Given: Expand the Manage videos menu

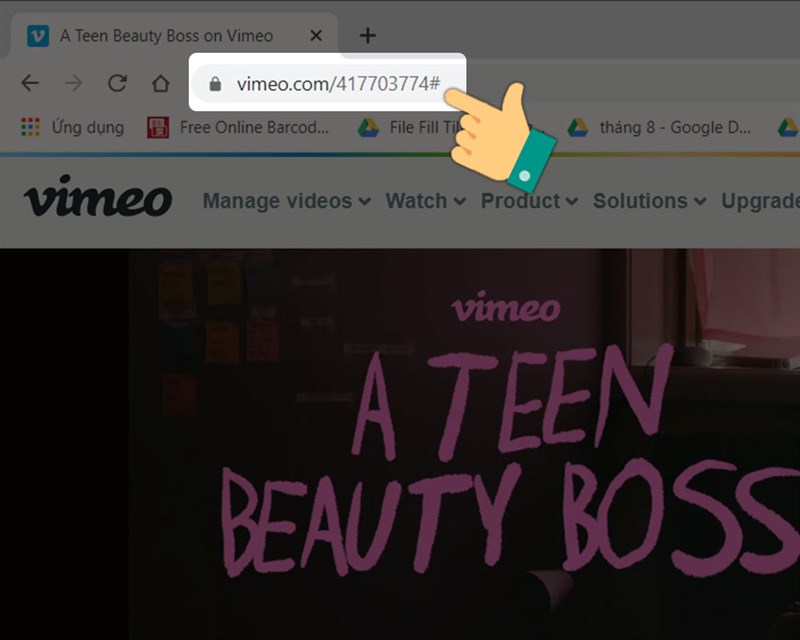Looking at the screenshot, I should 286,201.
